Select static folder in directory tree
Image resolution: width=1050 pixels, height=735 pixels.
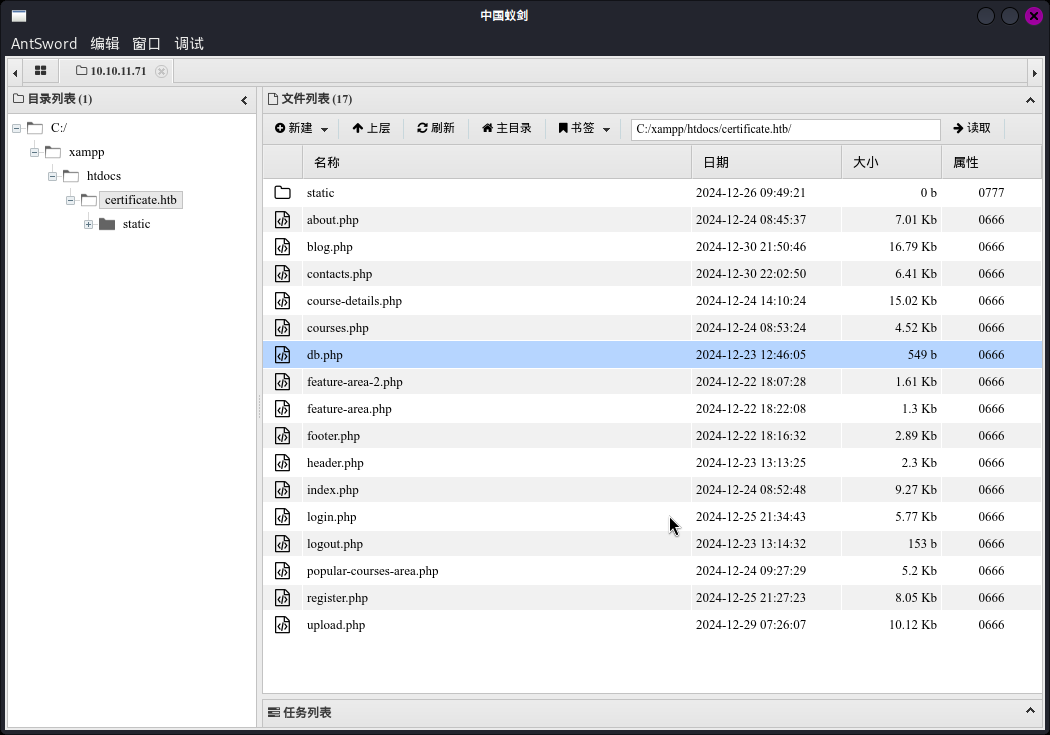(136, 224)
